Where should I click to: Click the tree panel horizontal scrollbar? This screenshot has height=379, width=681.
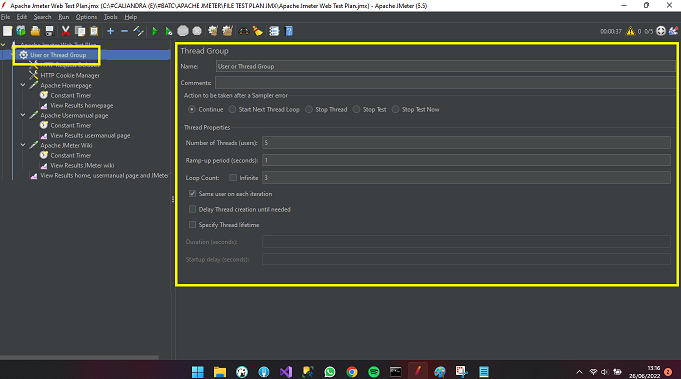pyautogui.click(x=79, y=358)
